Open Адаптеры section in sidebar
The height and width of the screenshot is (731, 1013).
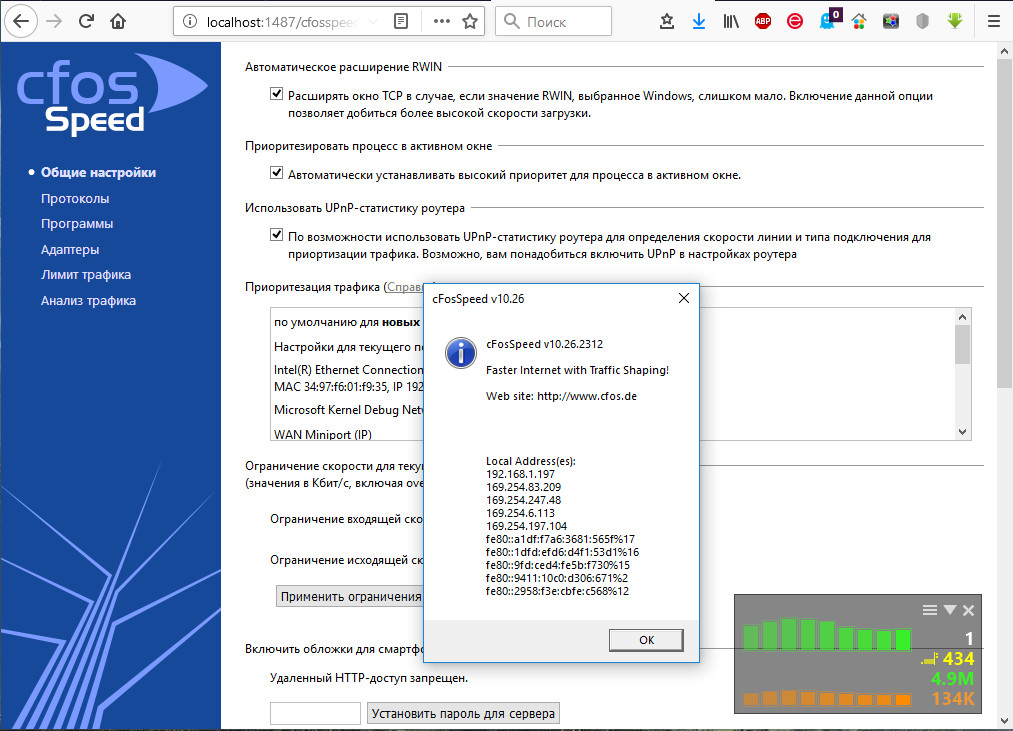[70, 249]
